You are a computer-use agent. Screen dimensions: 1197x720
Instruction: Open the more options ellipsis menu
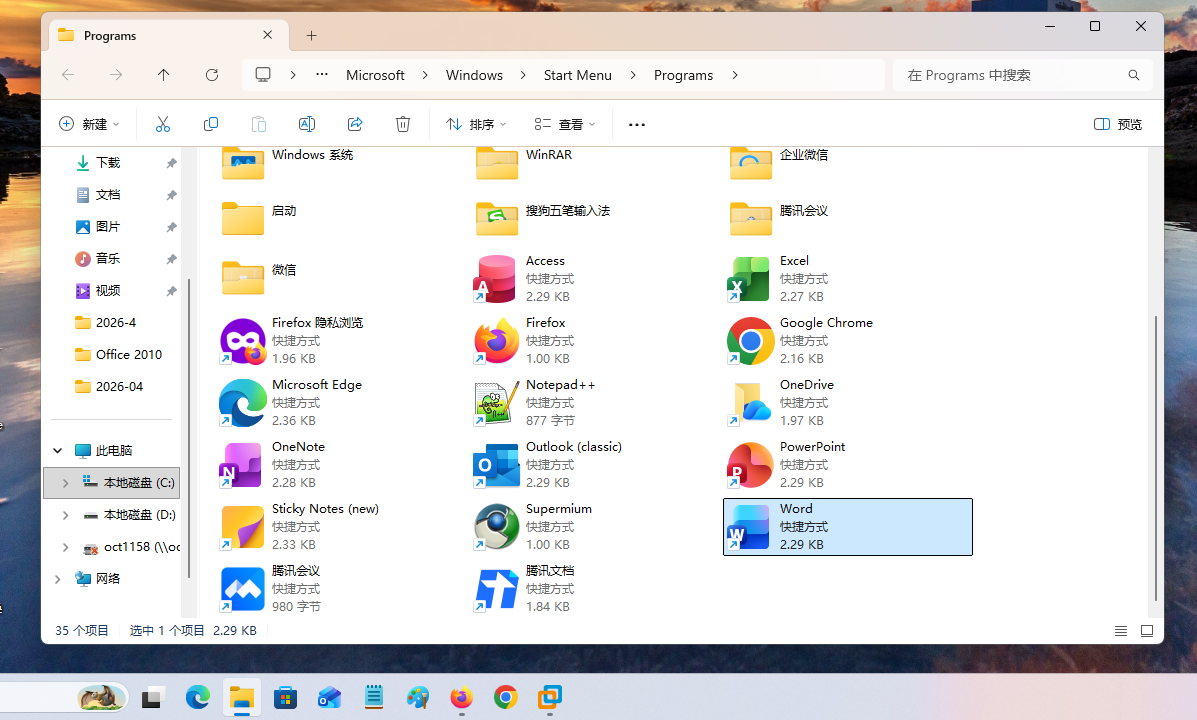[x=637, y=124]
